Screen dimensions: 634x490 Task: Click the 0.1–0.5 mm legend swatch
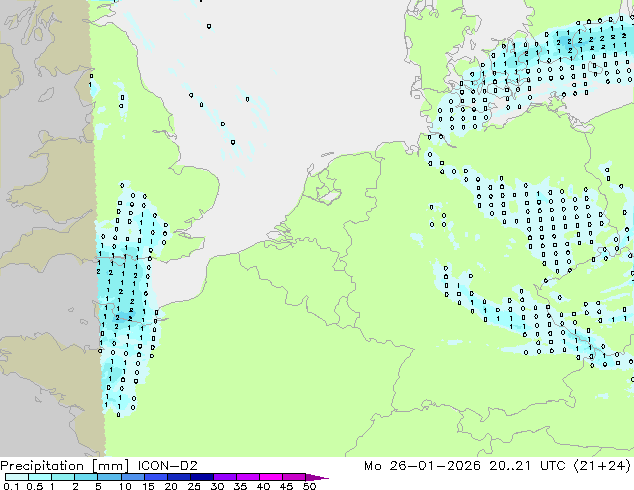click(x=17, y=477)
